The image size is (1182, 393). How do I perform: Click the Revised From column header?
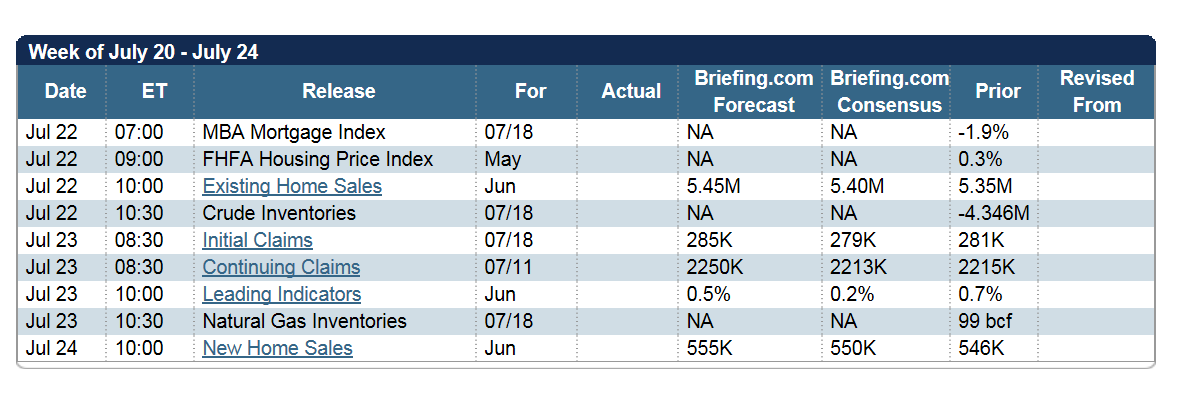[x=1097, y=91]
